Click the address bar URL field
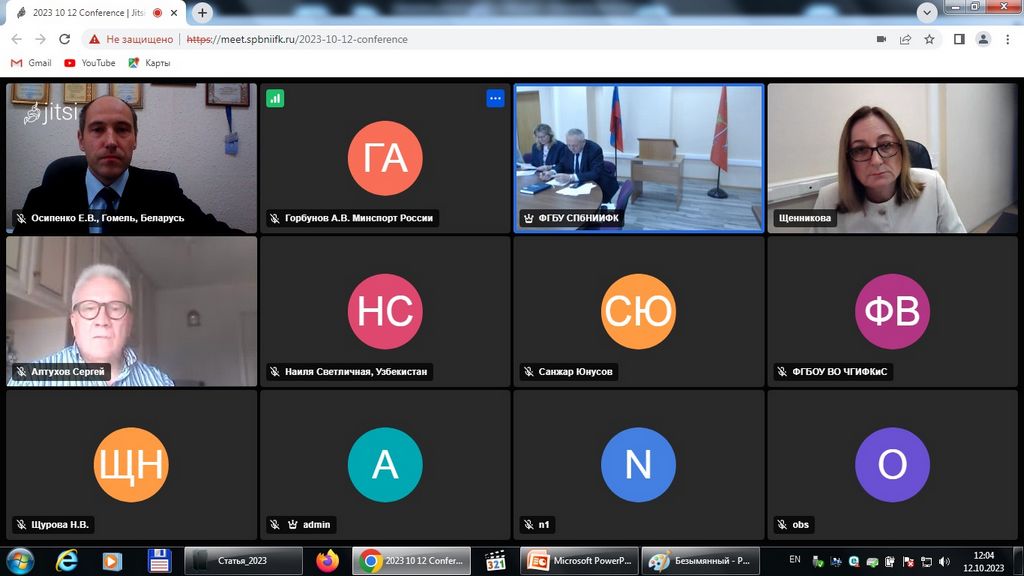1024x576 pixels. pos(500,39)
